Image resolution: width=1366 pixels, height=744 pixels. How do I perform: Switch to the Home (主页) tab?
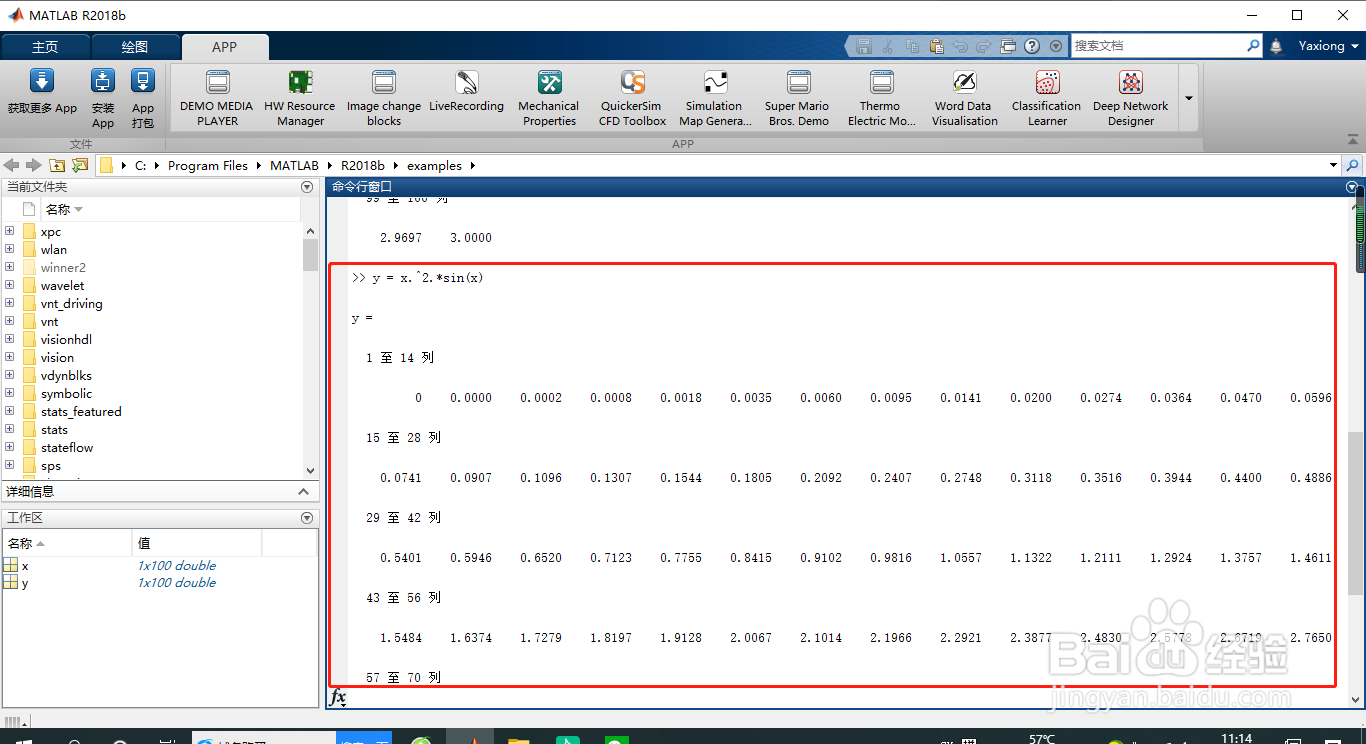click(45, 47)
